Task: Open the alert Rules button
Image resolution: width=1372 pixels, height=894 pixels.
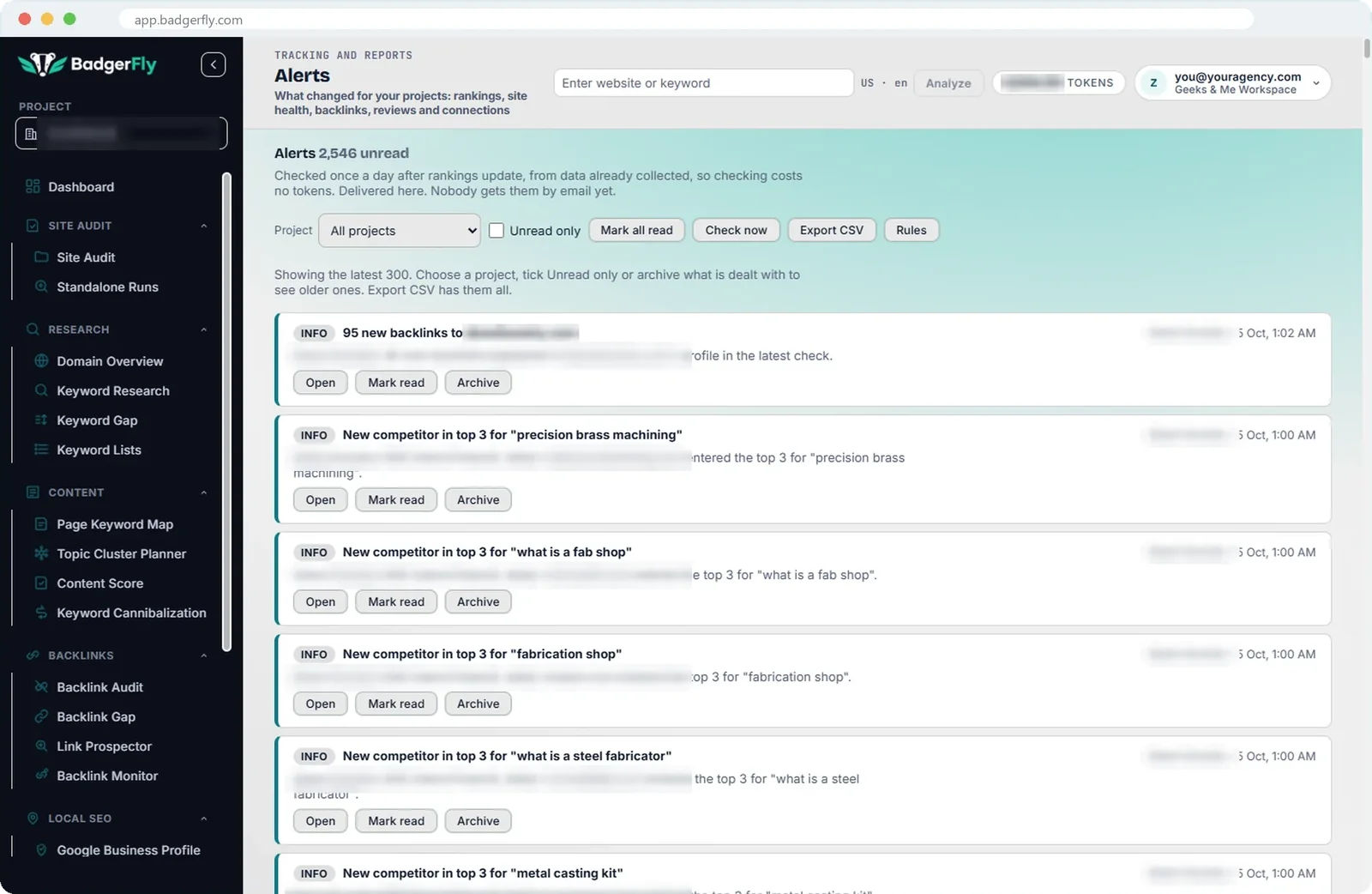Action: click(912, 230)
